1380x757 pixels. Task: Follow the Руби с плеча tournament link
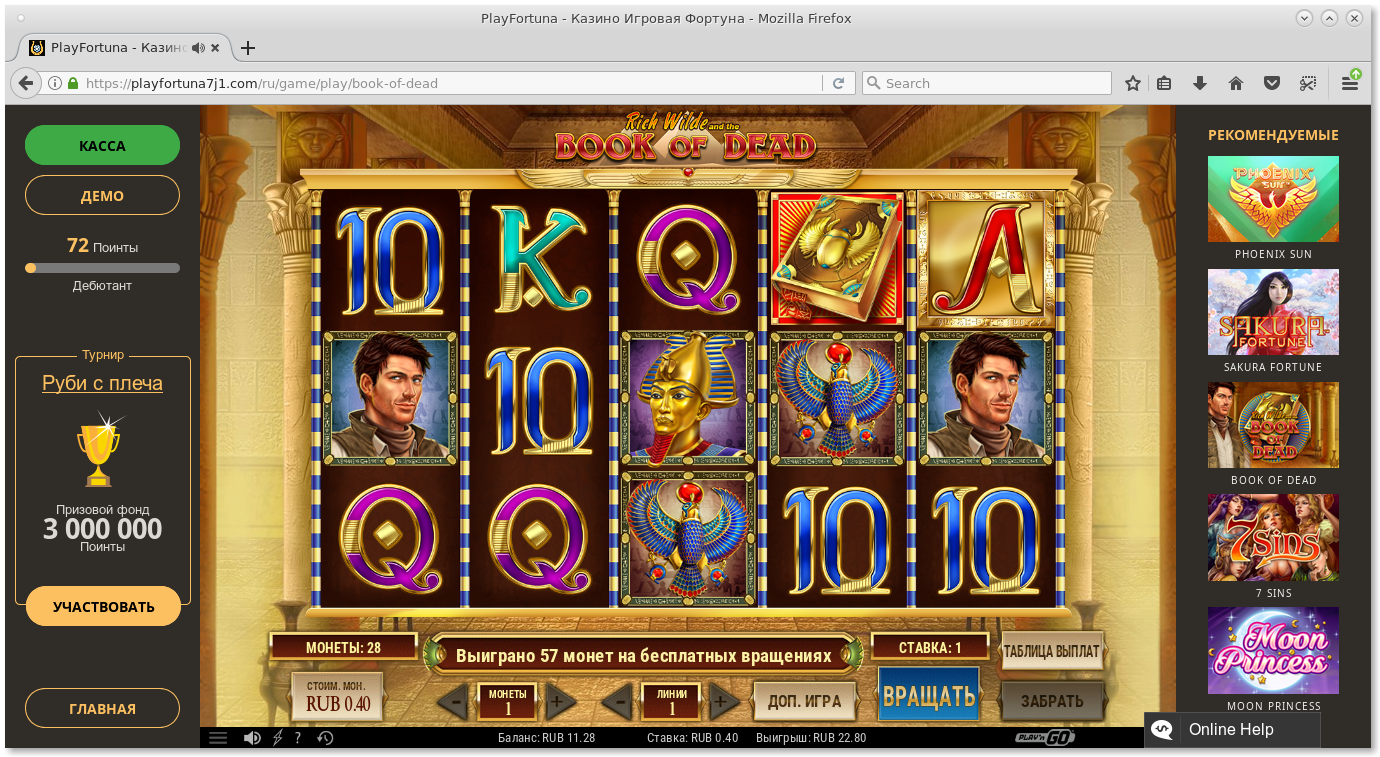[x=102, y=383]
